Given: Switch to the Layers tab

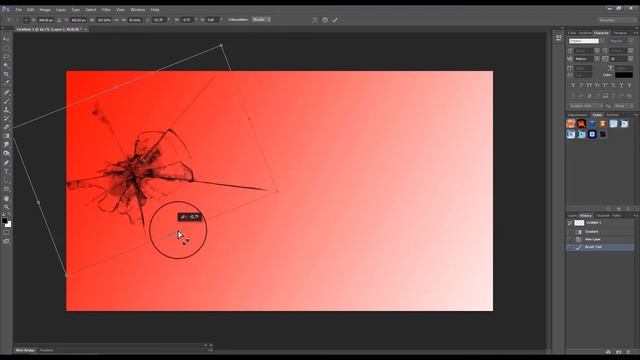Looking at the screenshot, I should coord(572,216).
